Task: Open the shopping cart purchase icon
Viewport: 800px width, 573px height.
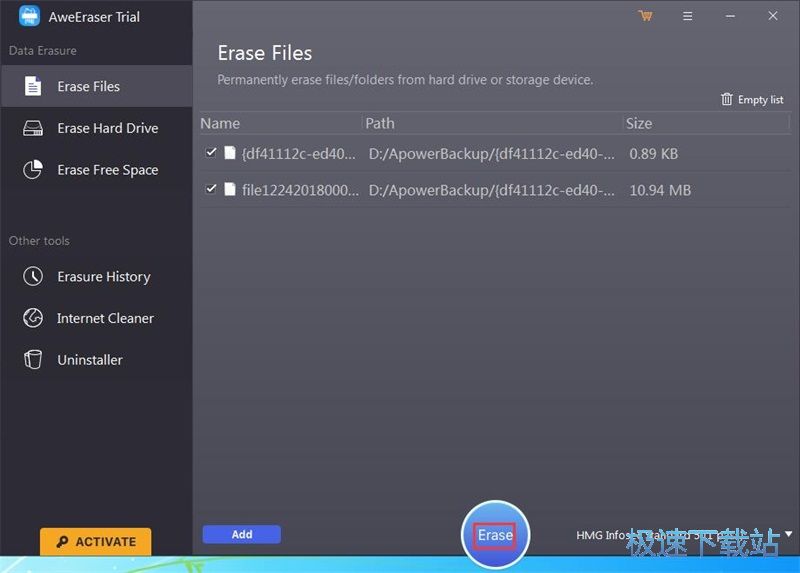Action: click(x=645, y=16)
